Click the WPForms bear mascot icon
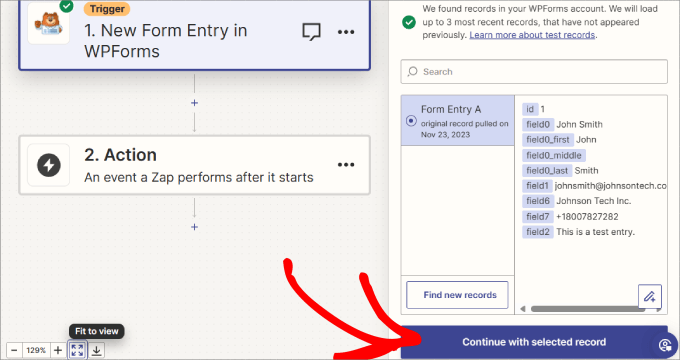 49,24
